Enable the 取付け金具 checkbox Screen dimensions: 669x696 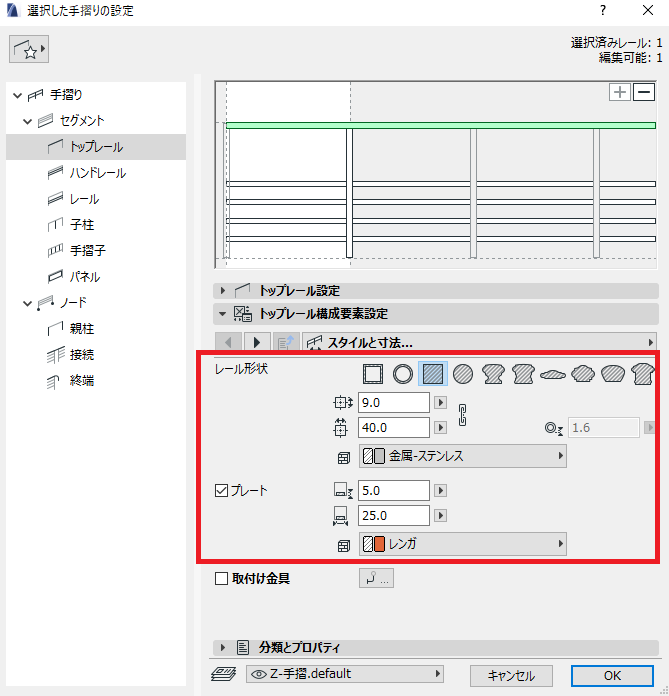(x=221, y=578)
